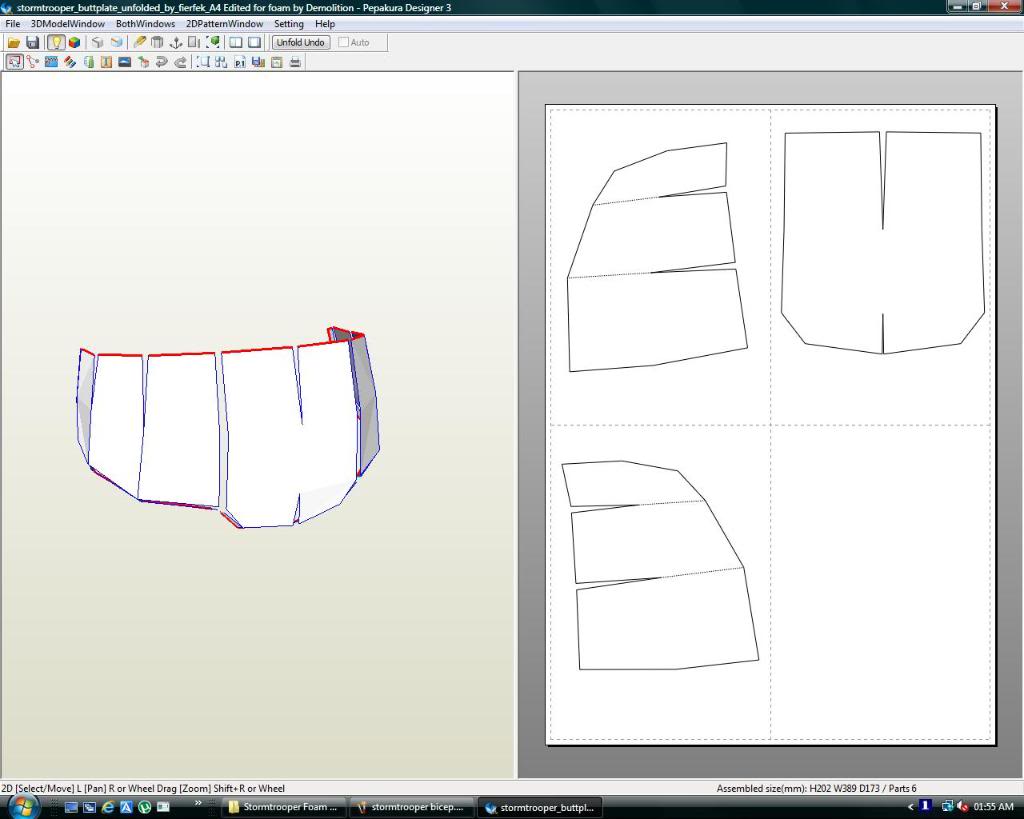Click the gray cube toolbar icon

pos(97,42)
